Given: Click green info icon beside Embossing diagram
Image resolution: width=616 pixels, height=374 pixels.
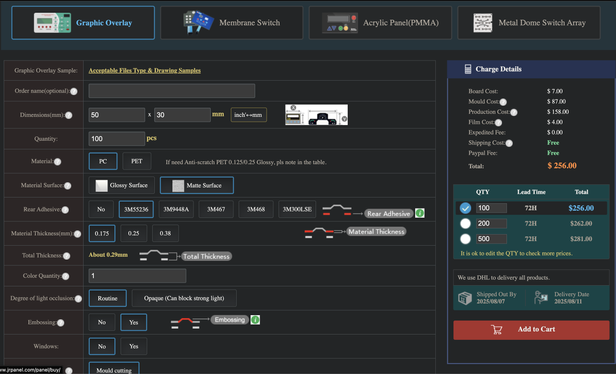Looking at the screenshot, I should (x=255, y=320).
